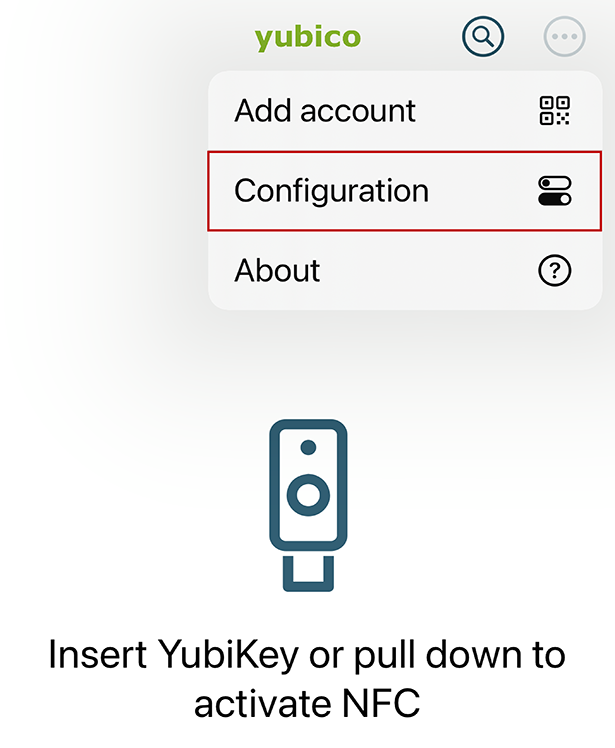Click the small LED dot on YubiKey graphic
This screenshot has width=615, height=748.
(x=308, y=447)
